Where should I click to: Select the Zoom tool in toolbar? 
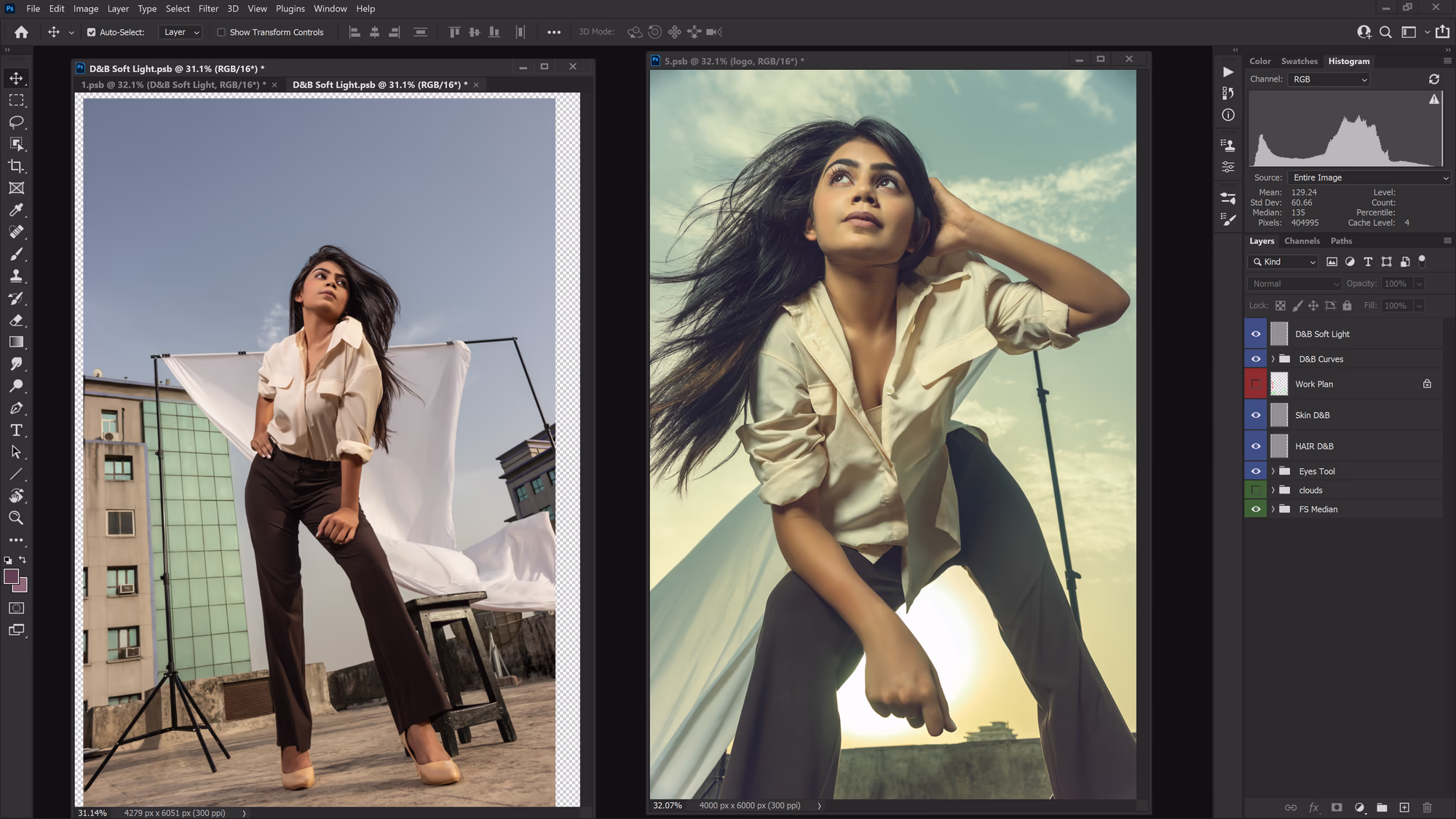pos(16,518)
